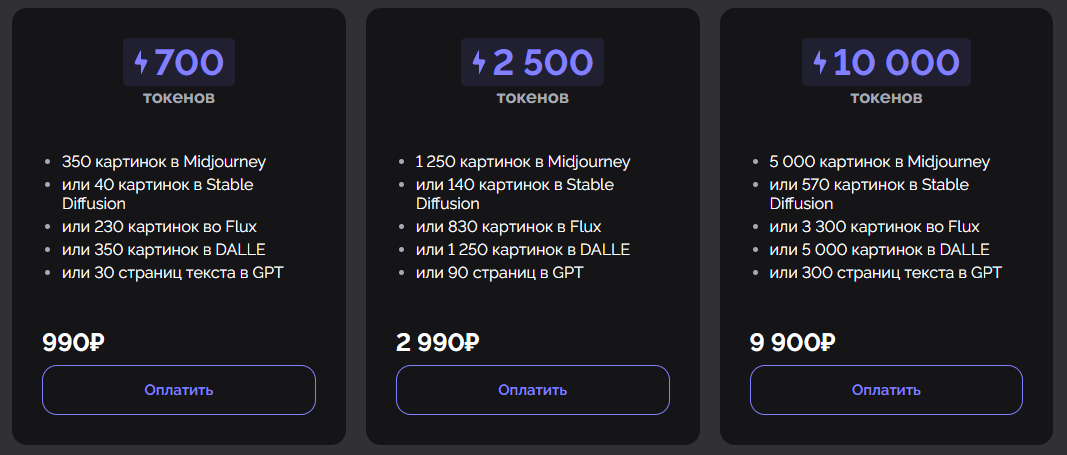Select the 10 000 tokens badge
The width and height of the screenshot is (1067, 455).
point(886,62)
